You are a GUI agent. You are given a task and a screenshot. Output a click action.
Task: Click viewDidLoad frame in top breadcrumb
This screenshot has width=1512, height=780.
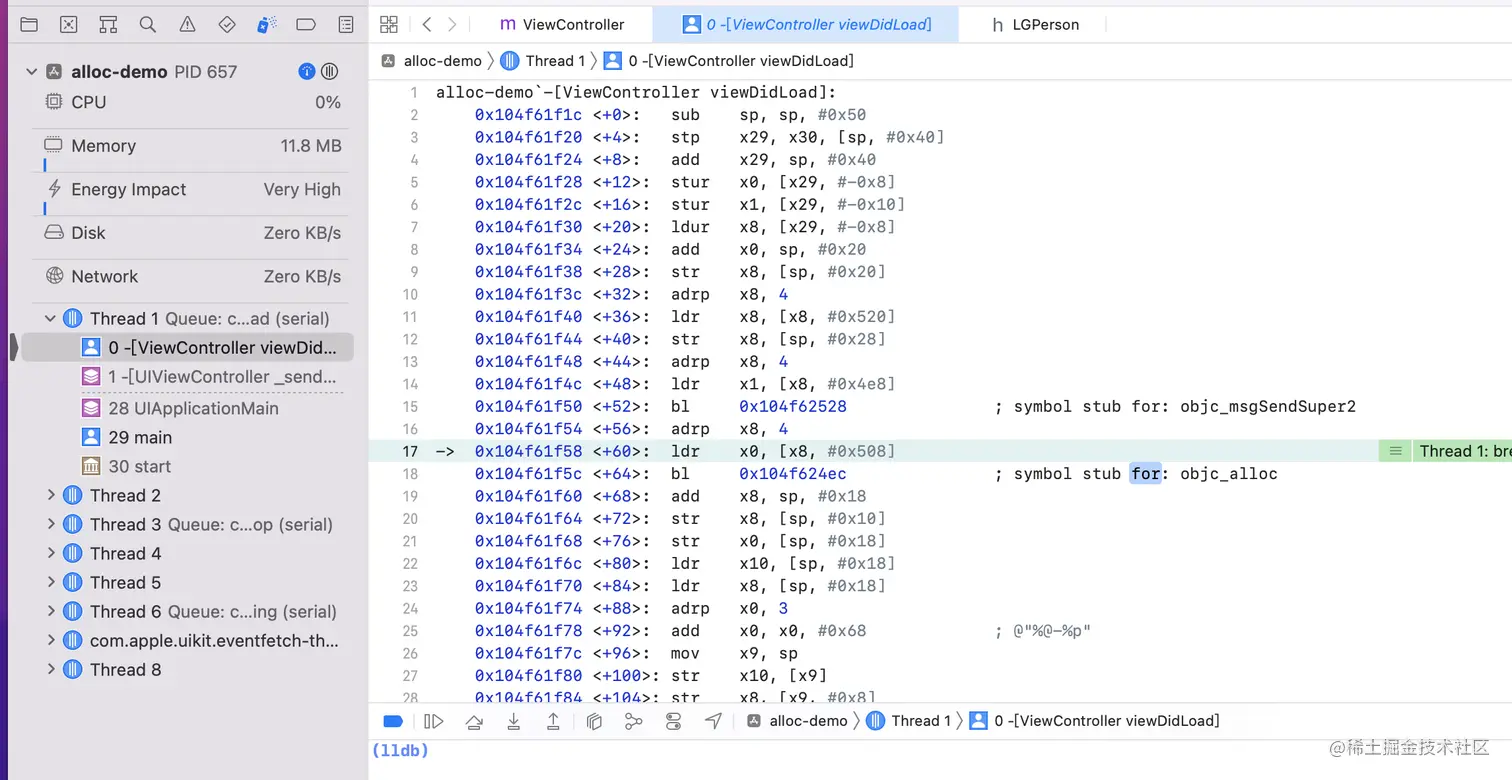[729, 61]
